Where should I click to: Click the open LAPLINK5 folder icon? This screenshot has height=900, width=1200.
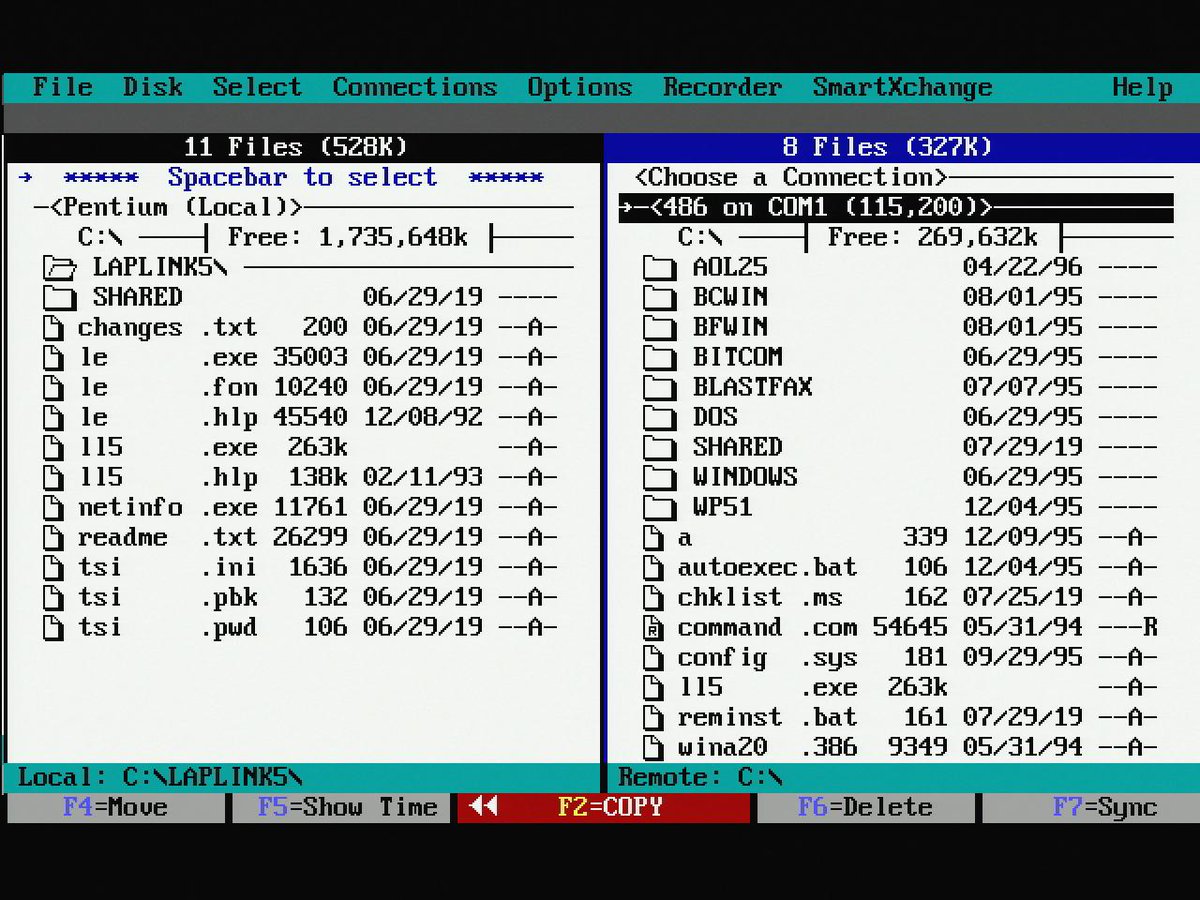click(x=61, y=267)
